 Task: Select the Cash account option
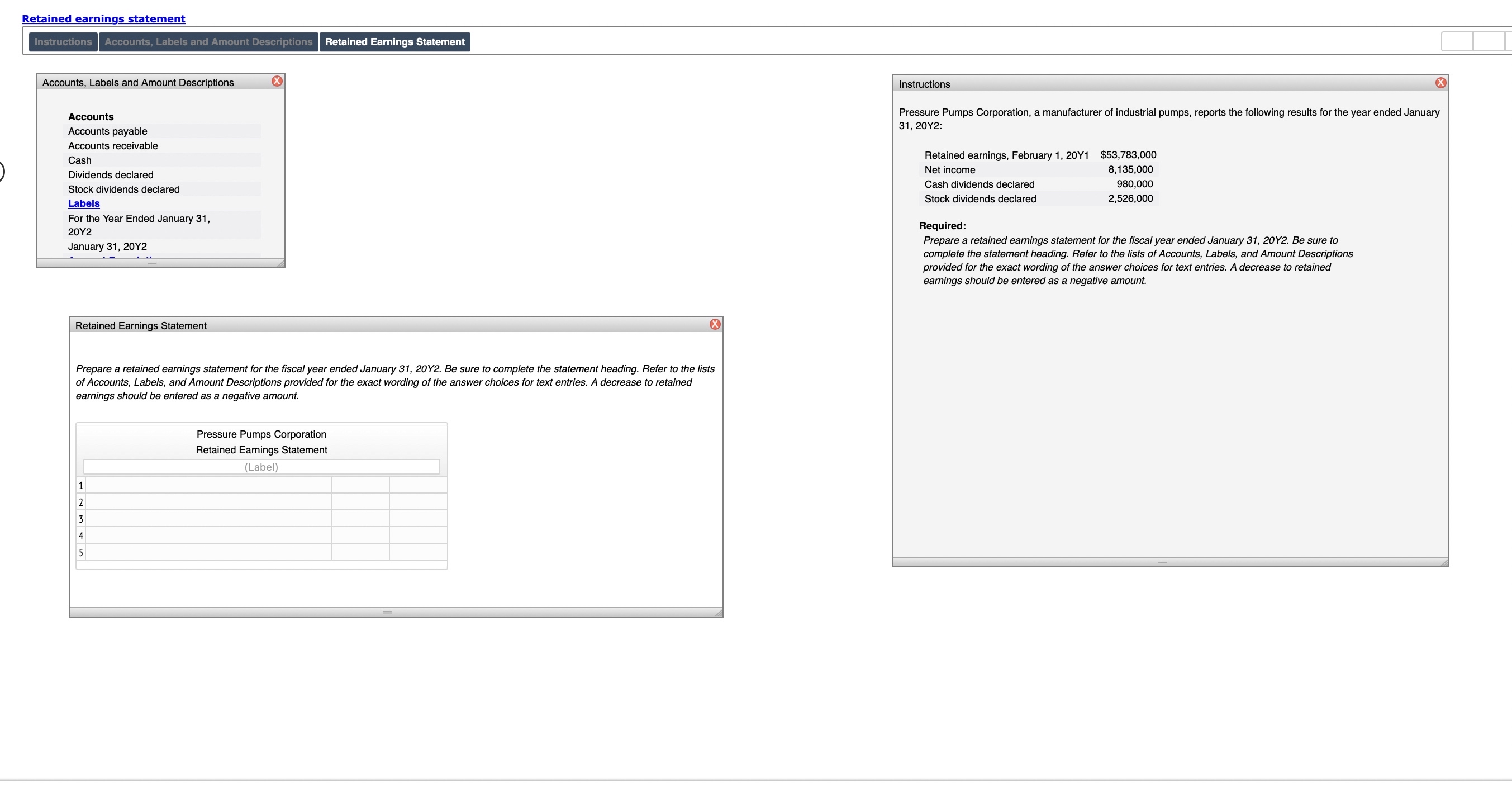click(161, 160)
